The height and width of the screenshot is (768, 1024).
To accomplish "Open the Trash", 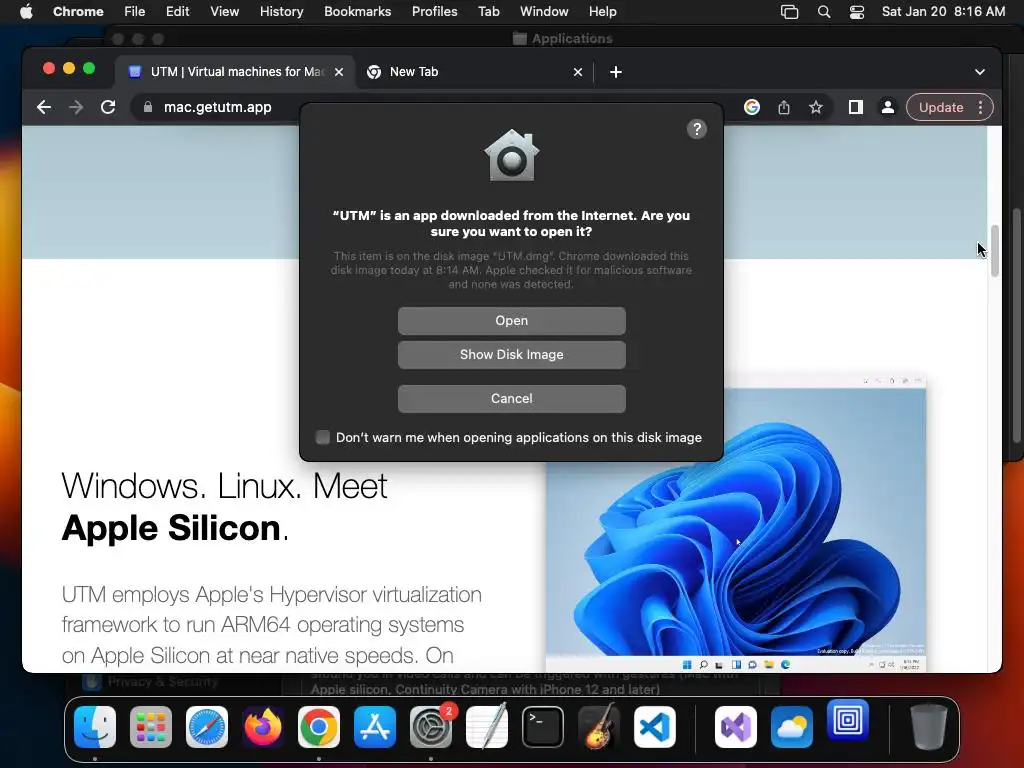I will pos(929,726).
